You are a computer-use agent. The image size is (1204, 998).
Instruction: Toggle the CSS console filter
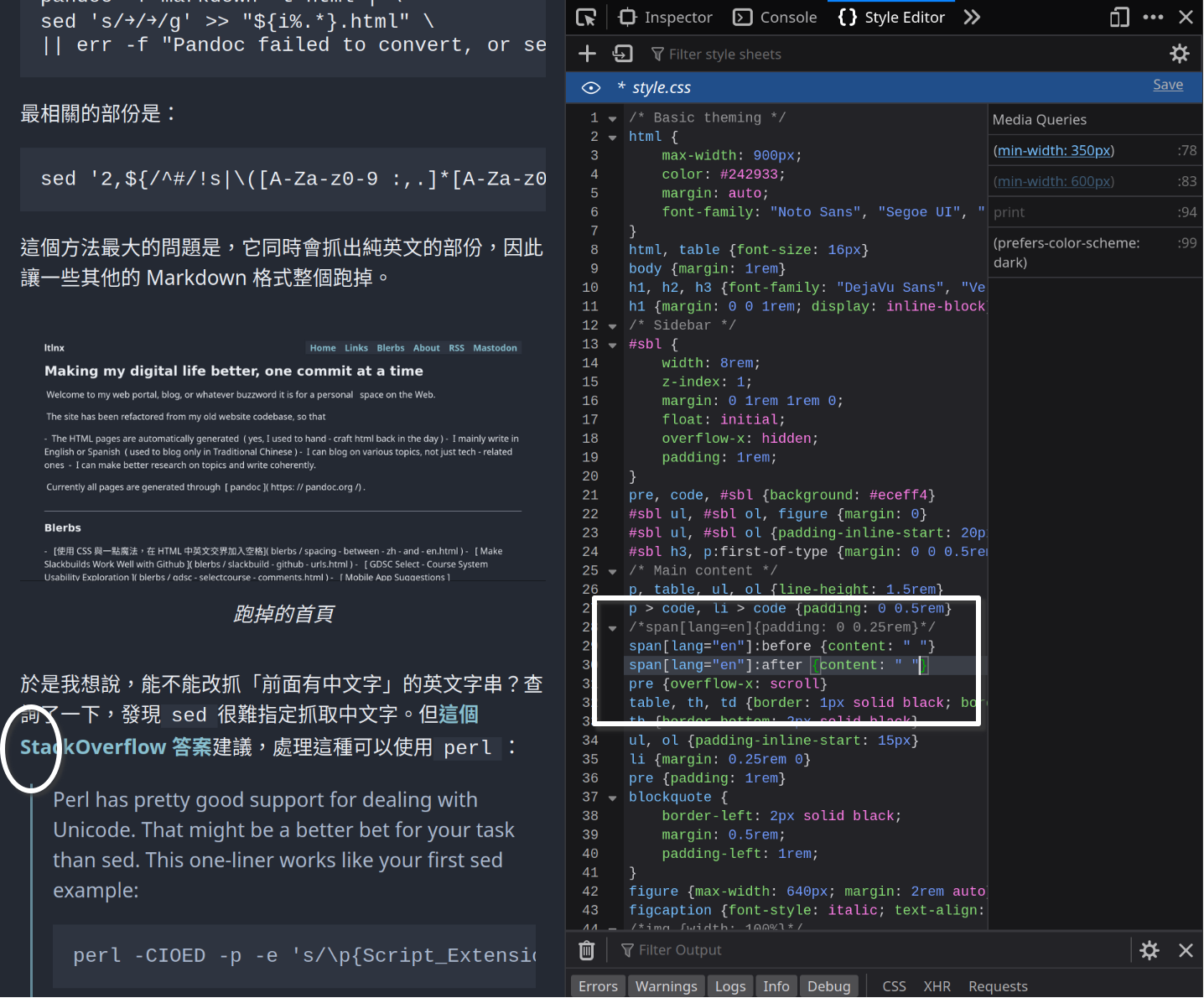click(894, 986)
